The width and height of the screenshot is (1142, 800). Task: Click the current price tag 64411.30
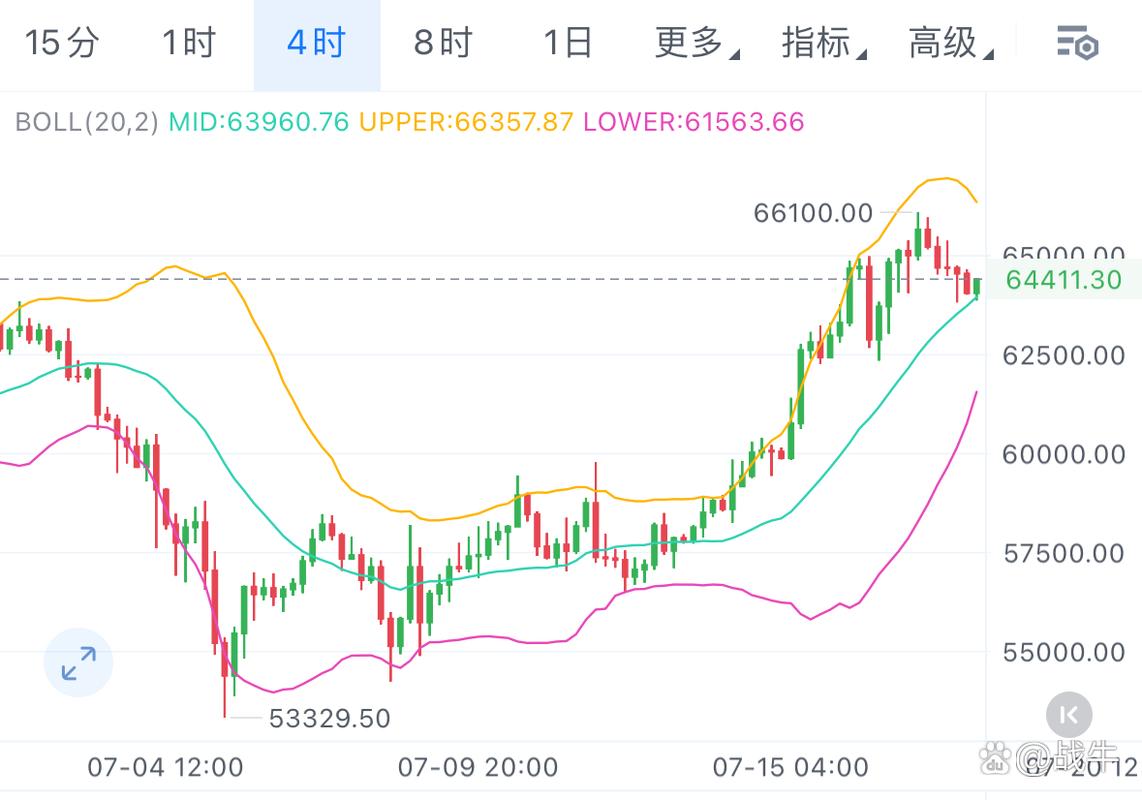(x=1063, y=280)
